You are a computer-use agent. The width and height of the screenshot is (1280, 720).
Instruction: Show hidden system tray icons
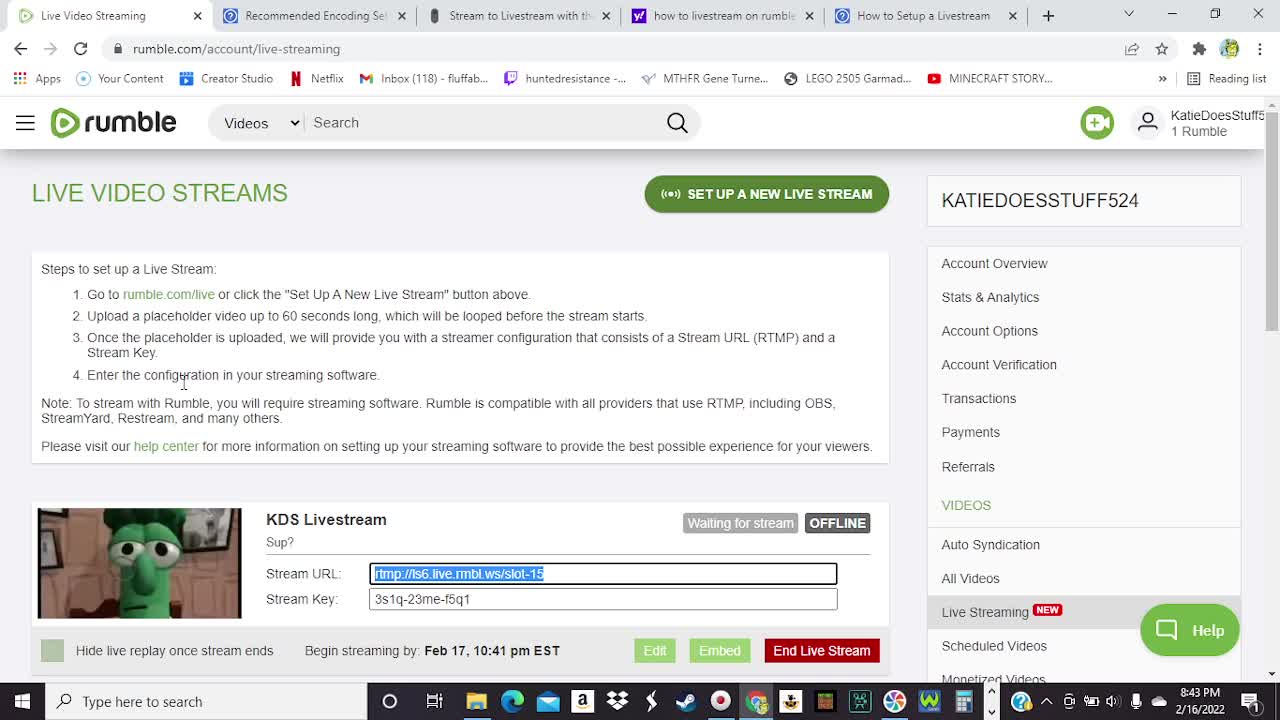(1046, 702)
